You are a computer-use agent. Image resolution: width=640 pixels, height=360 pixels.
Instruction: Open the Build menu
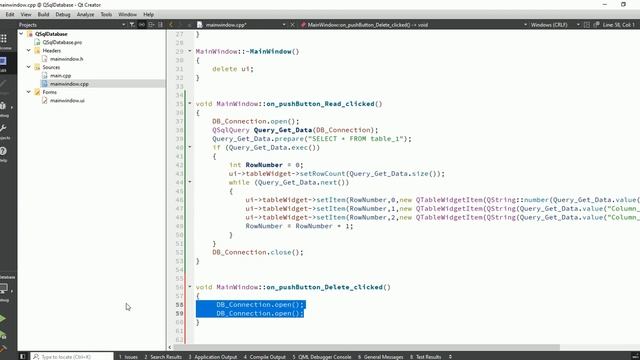[x=43, y=14]
